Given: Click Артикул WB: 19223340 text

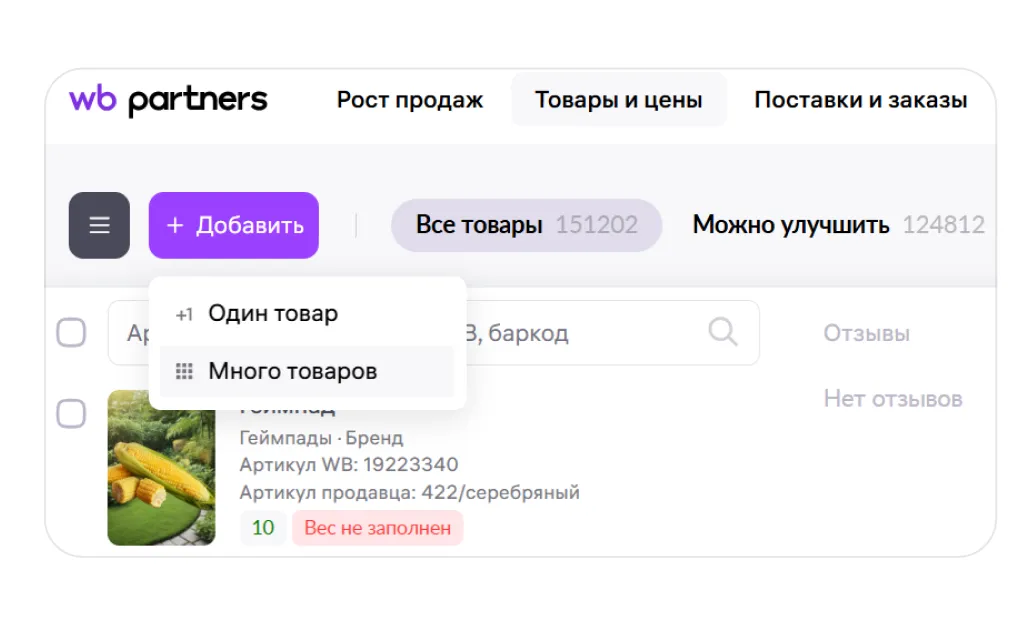Looking at the screenshot, I should [349, 465].
